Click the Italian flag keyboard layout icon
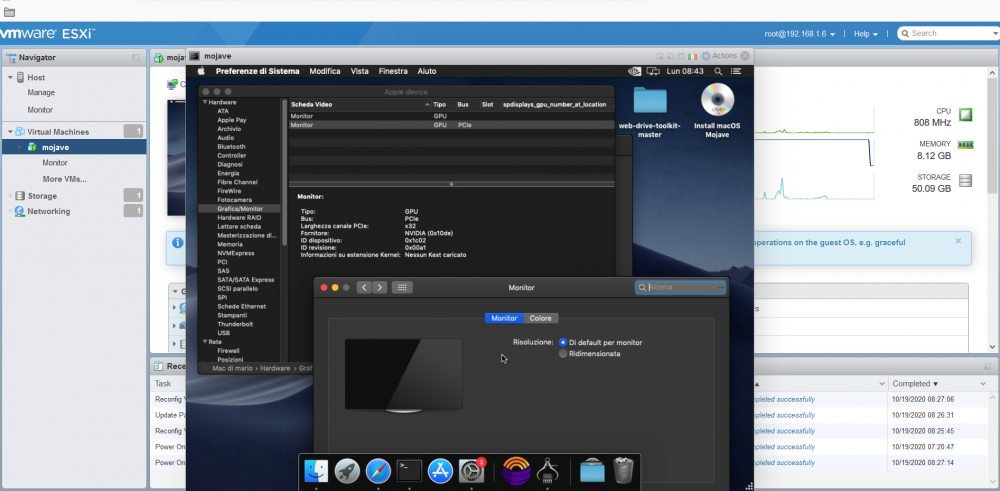The width and height of the screenshot is (1000, 491). 693,56
